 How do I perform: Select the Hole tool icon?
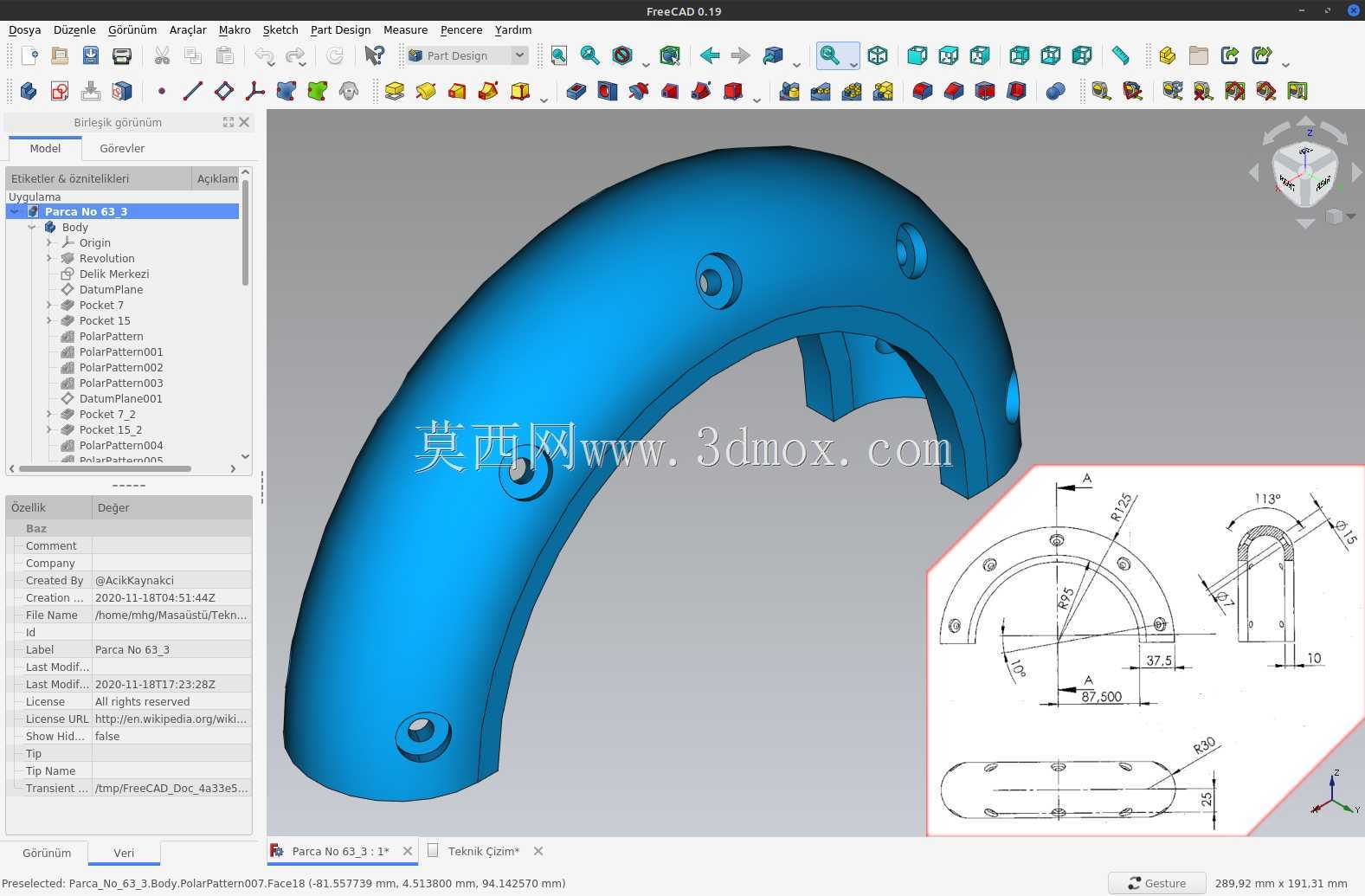[x=608, y=91]
